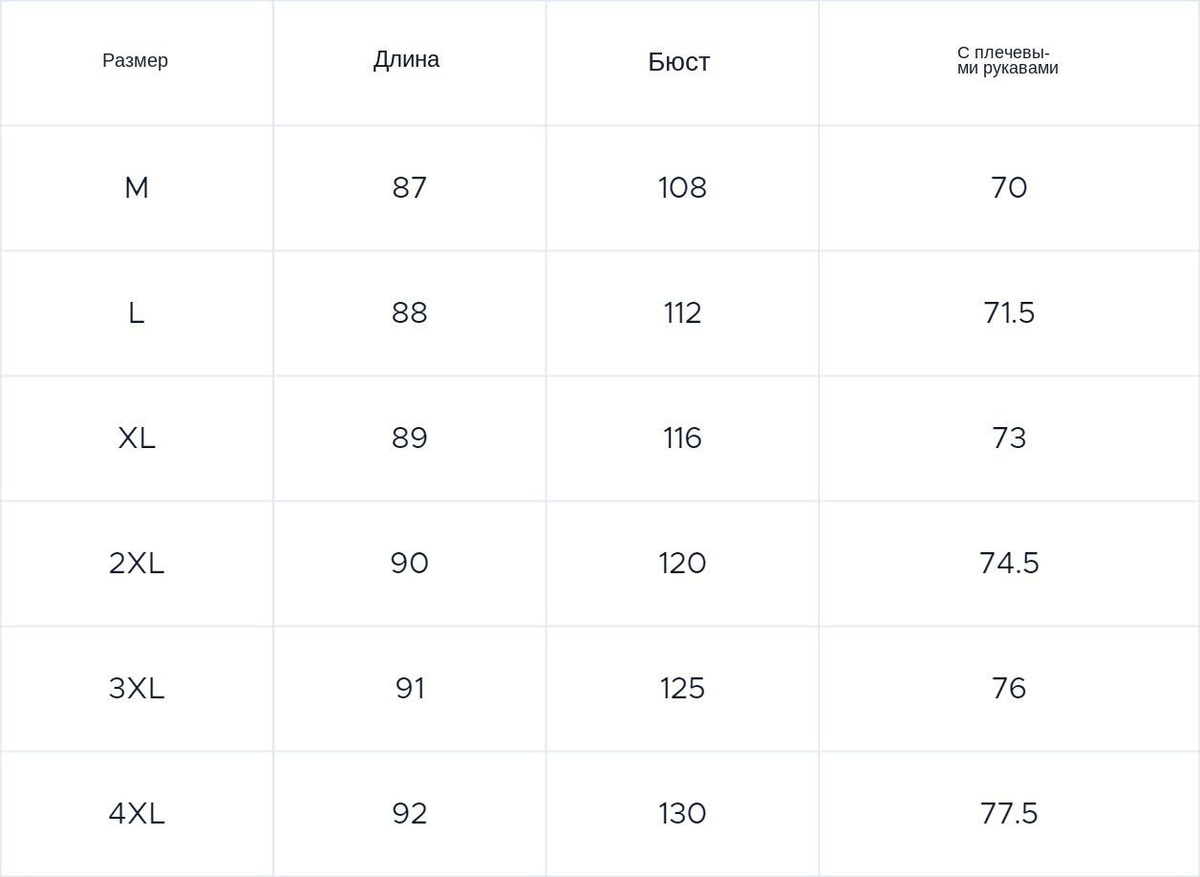The width and height of the screenshot is (1200, 877).
Task: Click the Бюст column header
Action: click(679, 62)
